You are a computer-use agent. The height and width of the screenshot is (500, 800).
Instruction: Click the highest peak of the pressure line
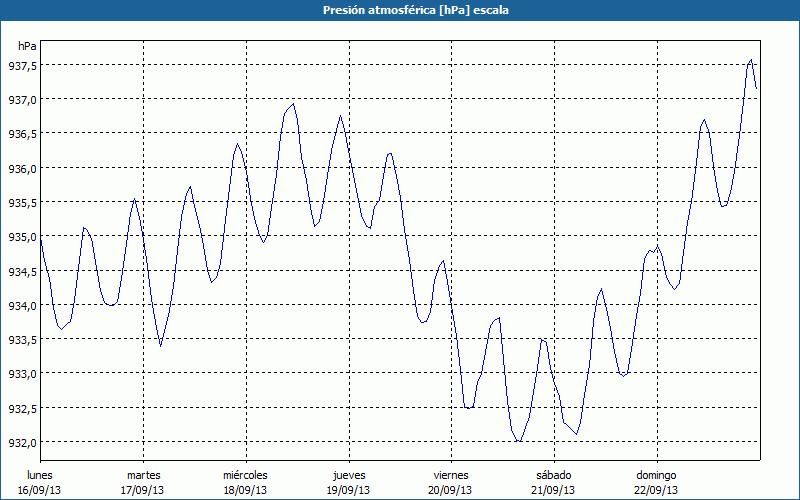[751, 60]
